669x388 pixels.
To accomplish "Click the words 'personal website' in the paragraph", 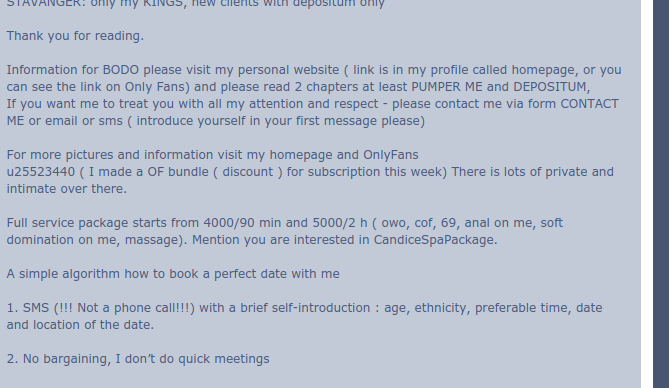I will [x=288, y=70].
